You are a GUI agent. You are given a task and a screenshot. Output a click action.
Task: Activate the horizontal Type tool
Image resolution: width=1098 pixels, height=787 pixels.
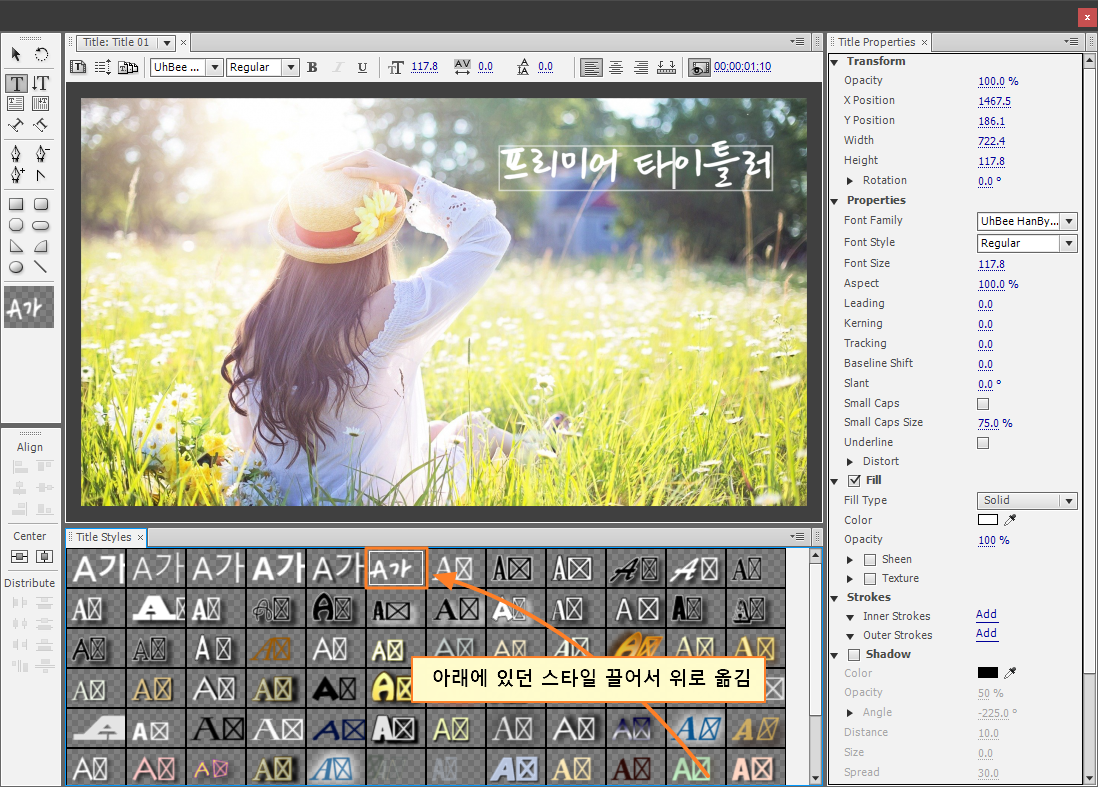pos(16,83)
